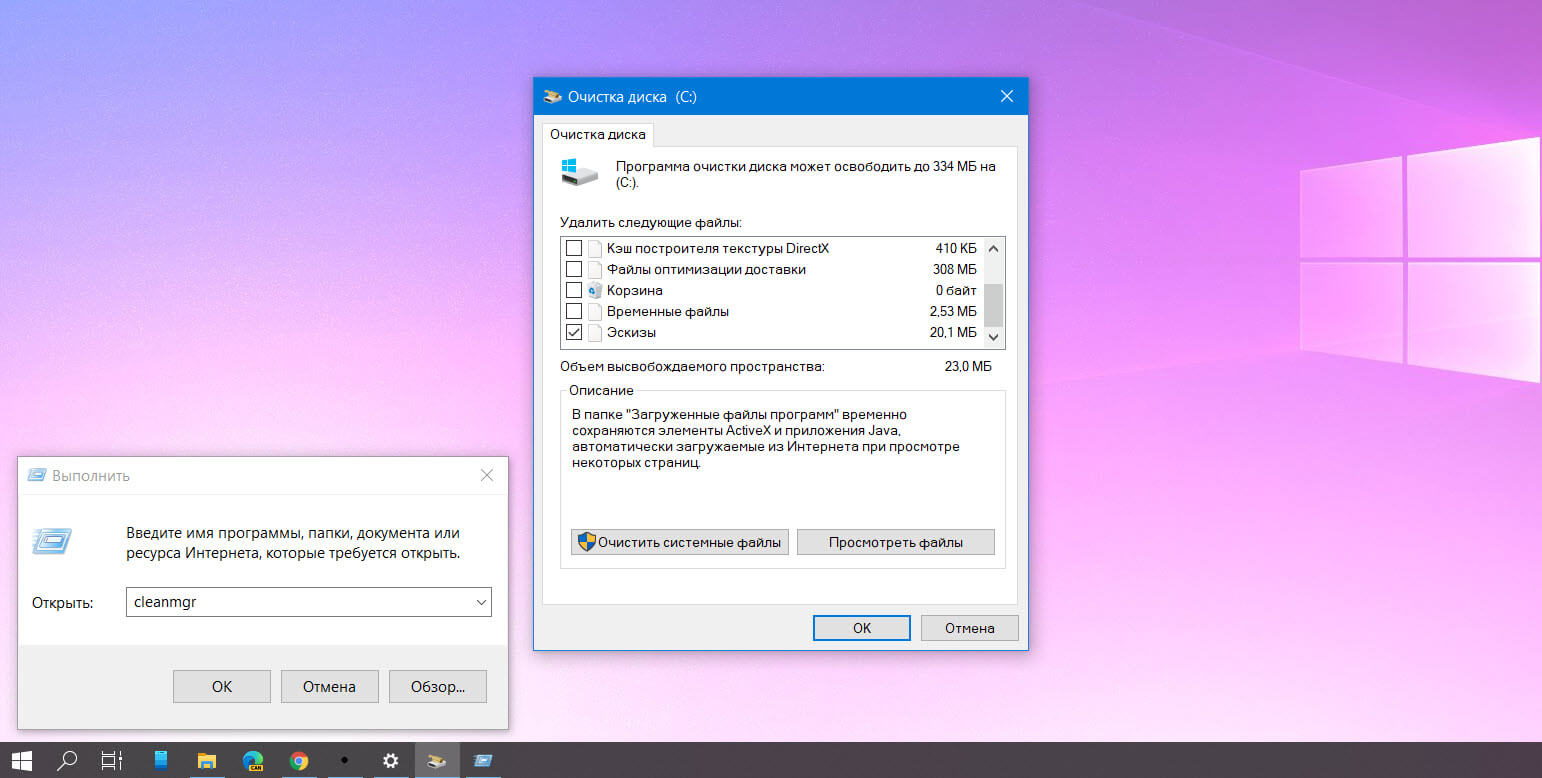Select the Корзина row text
The width and height of the screenshot is (1542, 778).
[635, 290]
